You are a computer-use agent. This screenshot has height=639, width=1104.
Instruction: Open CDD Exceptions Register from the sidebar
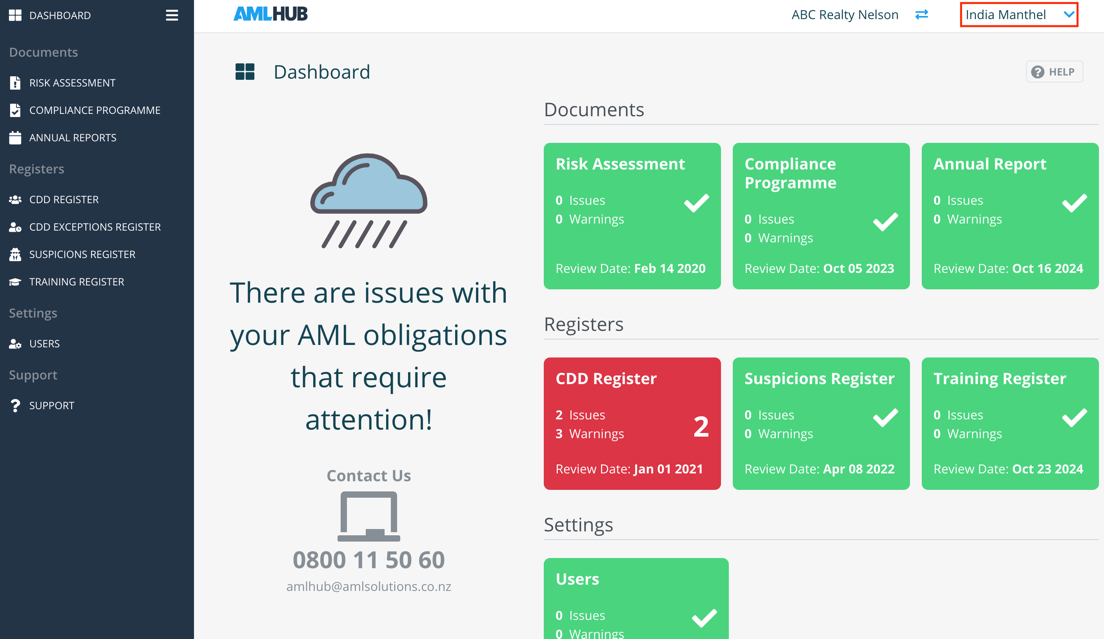[94, 227]
